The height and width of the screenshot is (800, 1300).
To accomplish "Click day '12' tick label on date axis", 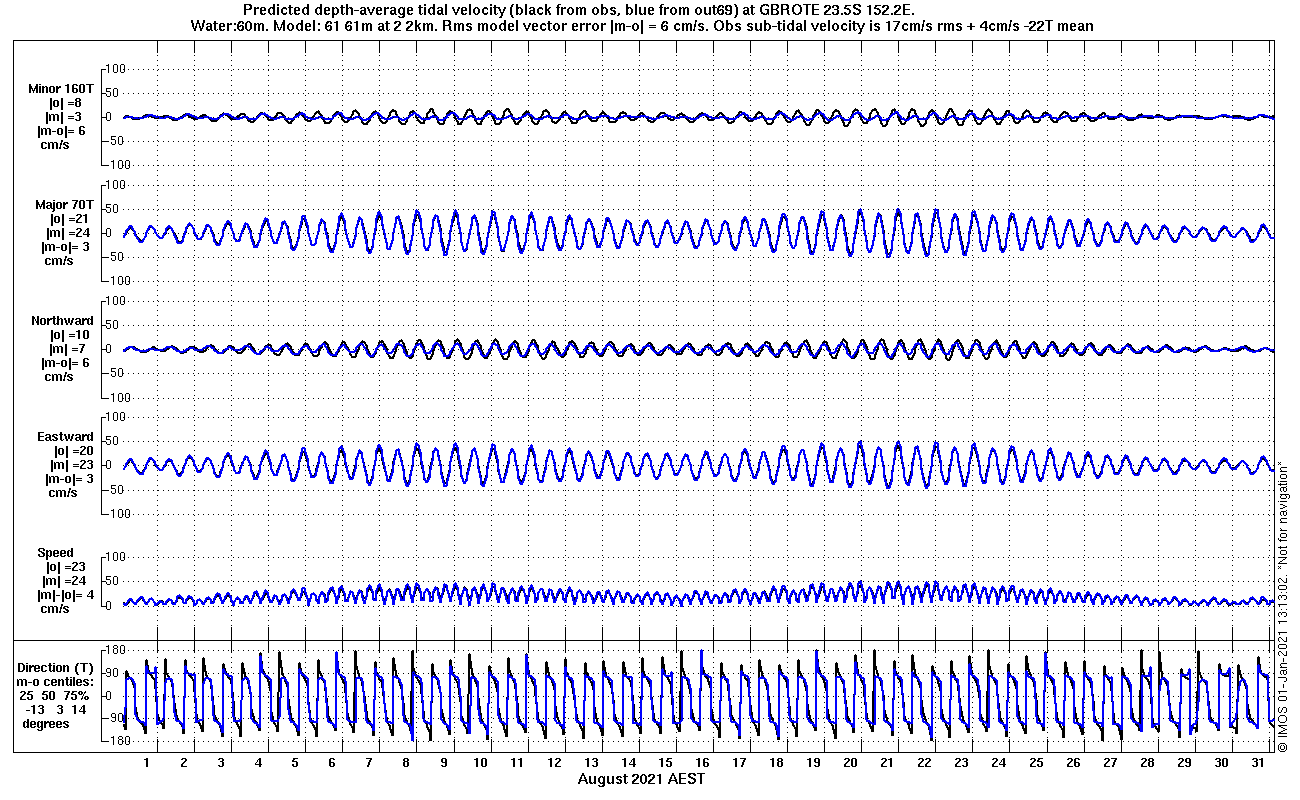I will tap(554, 763).
